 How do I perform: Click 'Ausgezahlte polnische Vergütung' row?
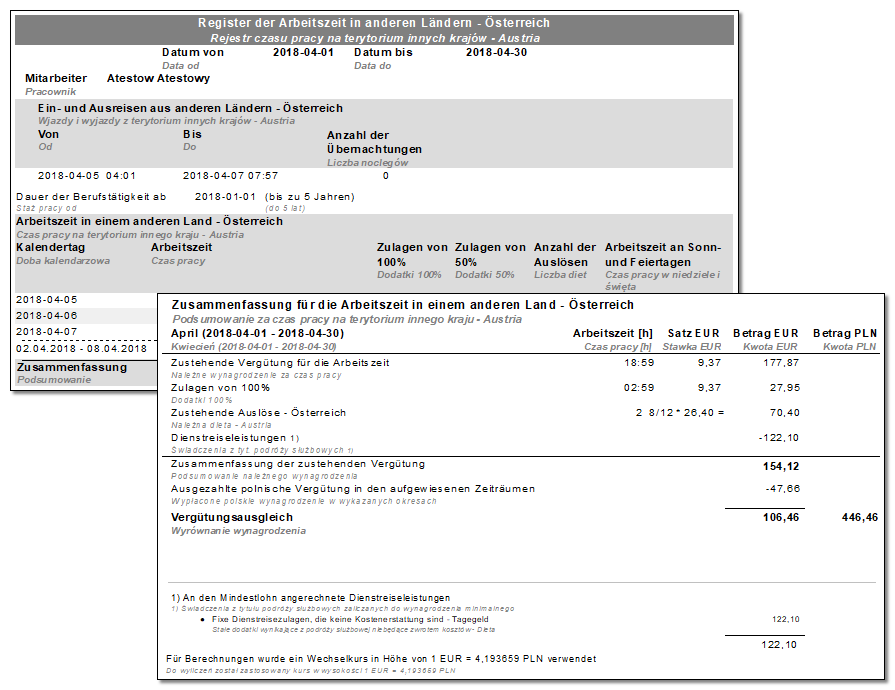point(353,489)
